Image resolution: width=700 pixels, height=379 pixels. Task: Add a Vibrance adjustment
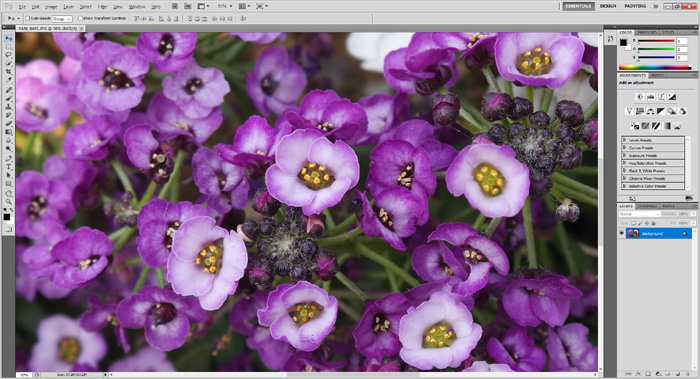pos(629,111)
